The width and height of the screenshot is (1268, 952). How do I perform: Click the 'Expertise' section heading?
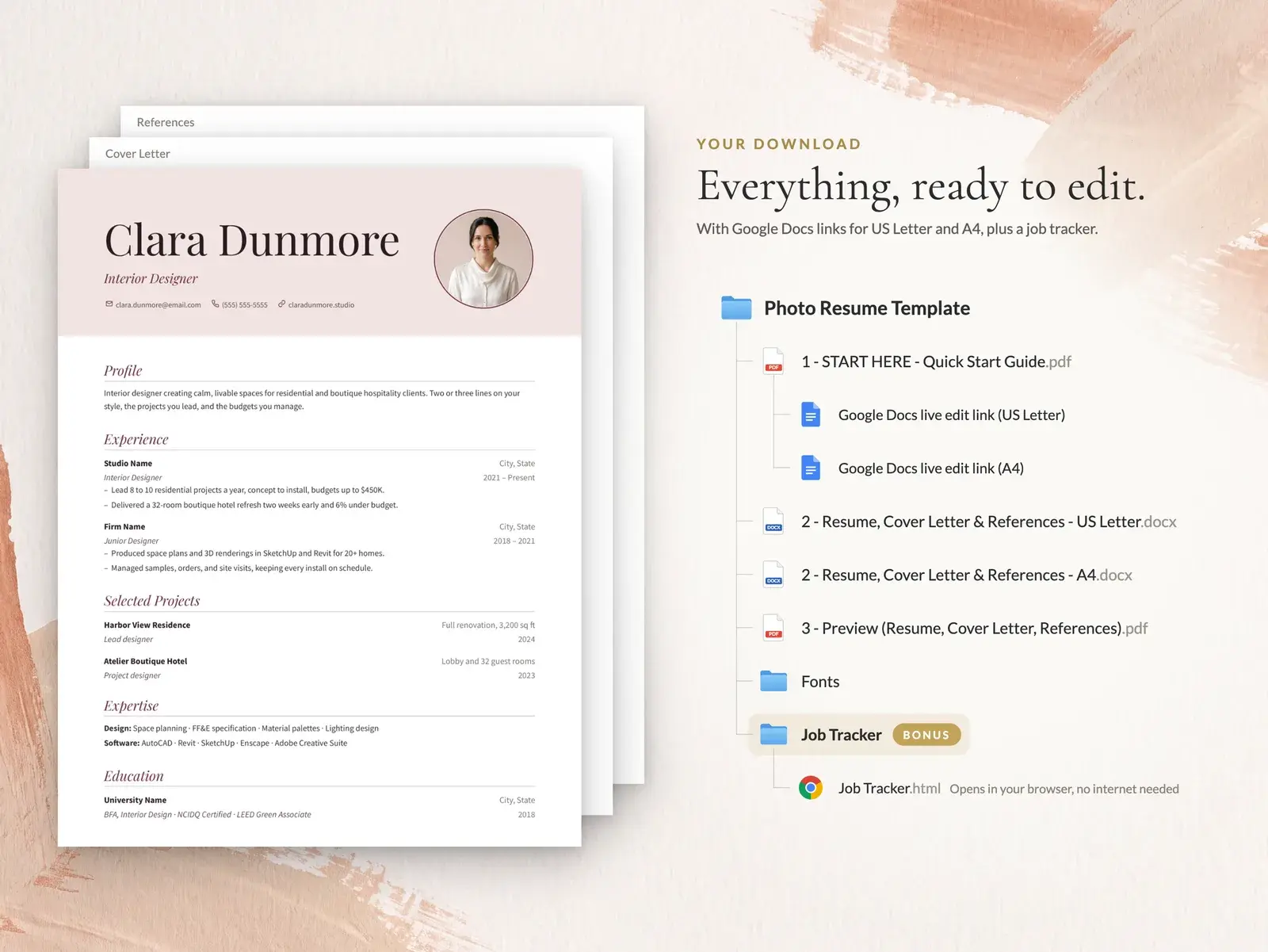[x=132, y=705]
